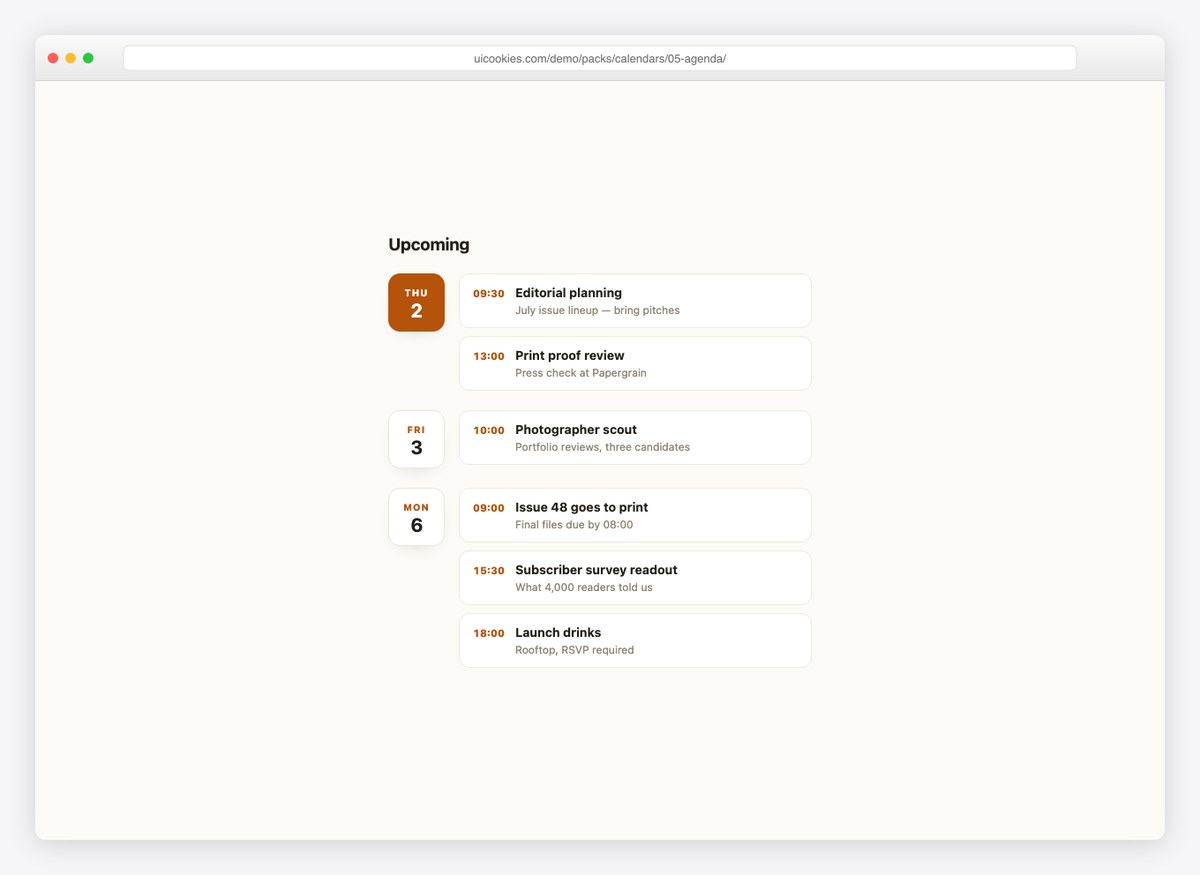
Task: Select the Thursday 2 date badge
Action: click(x=416, y=302)
